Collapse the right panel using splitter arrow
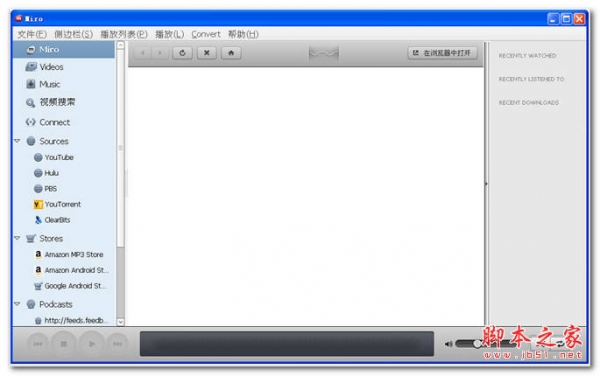The width and height of the screenshot is (600, 376). 486,184
